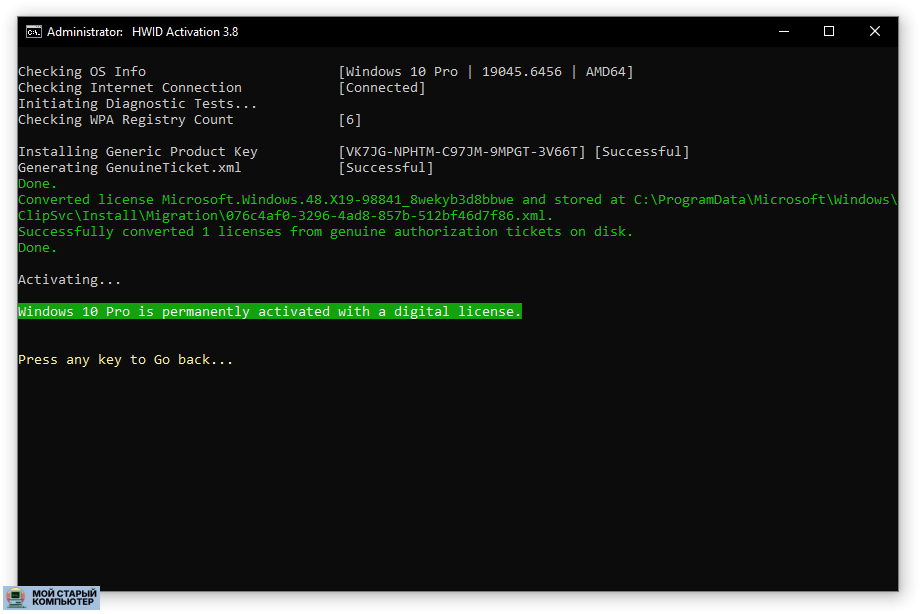Click the Windows 10 Pro build info text
The height and width of the screenshot is (614, 920).
click(x=486, y=72)
